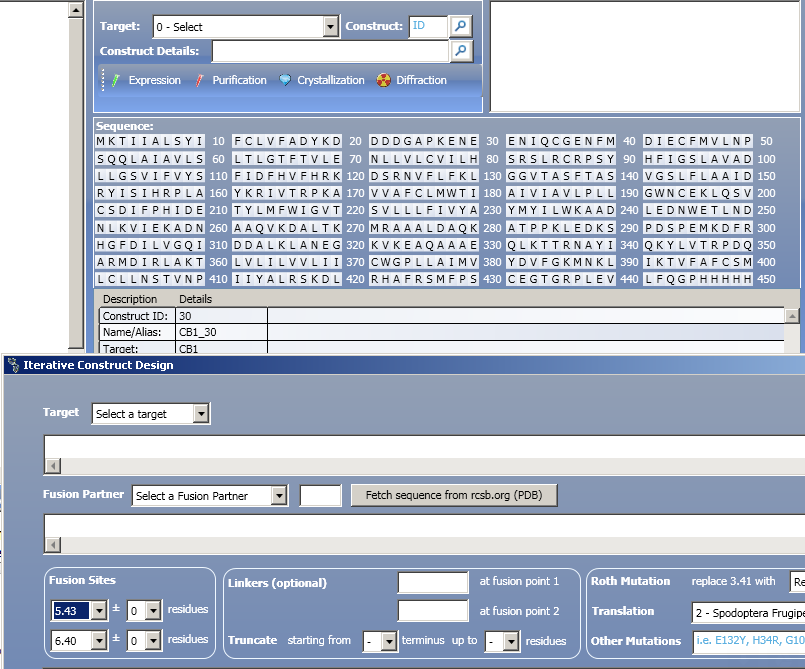Select the Construct ID value 30 cell
Screen dimensions: 805x669
[x=221, y=316]
